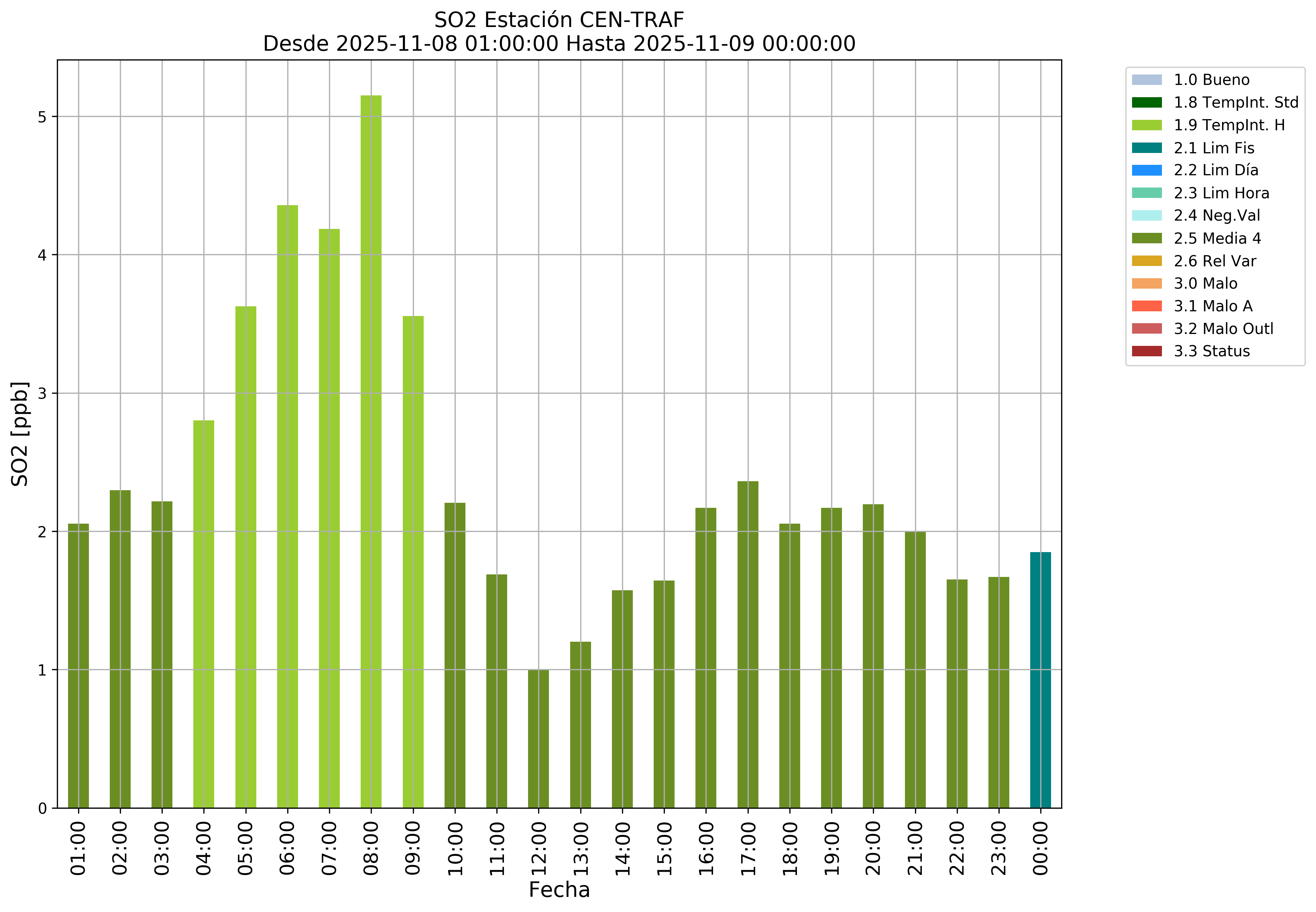Click the 17:00 olive green bar
Viewport: 1316px width, 912px height.
pyautogui.click(x=747, y=645)
